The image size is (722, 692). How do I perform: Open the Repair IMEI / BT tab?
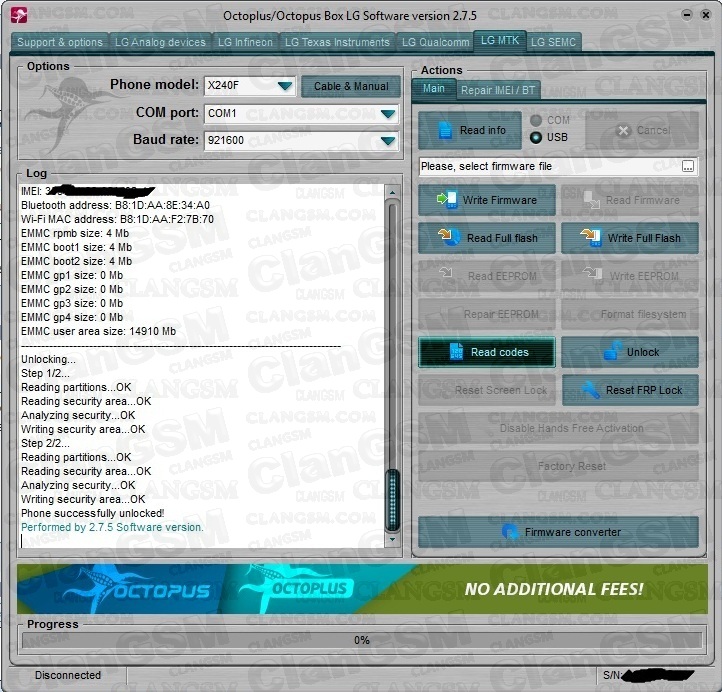tap(498, 90)
